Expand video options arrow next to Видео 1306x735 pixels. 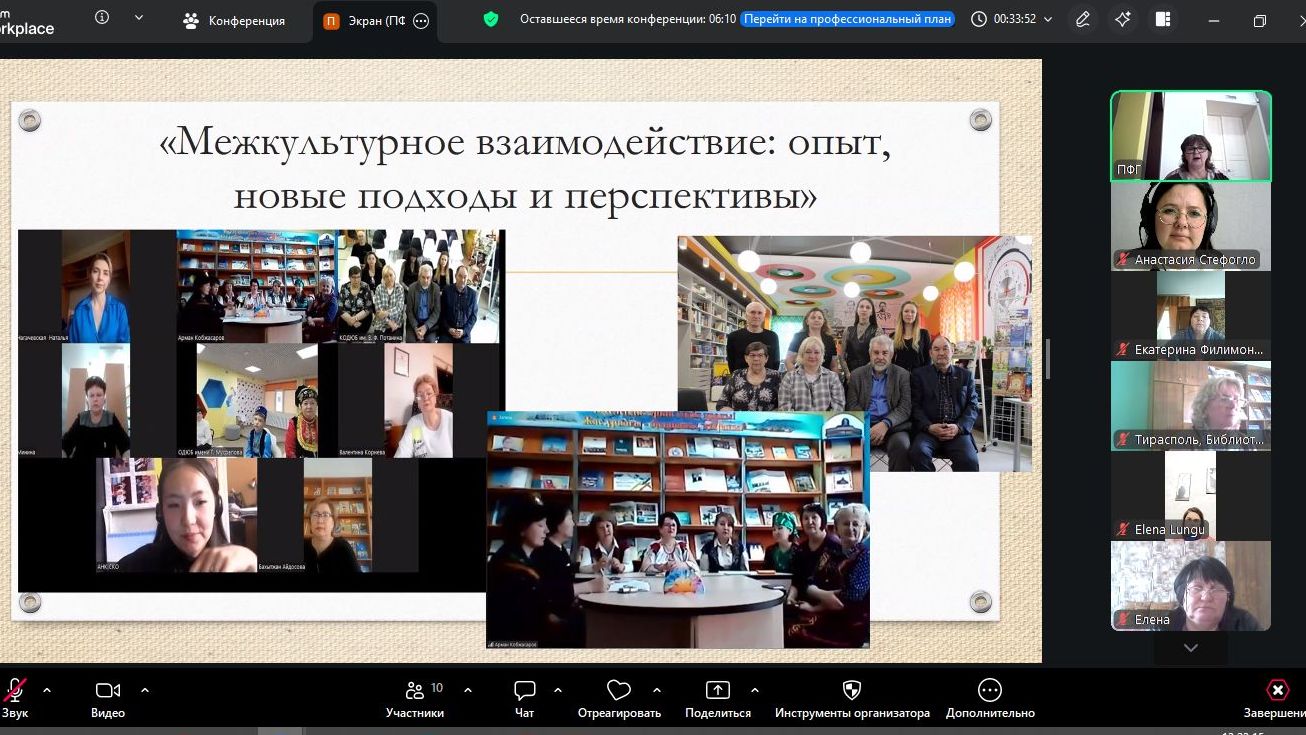pyautogui.click(x=145, y=690)
